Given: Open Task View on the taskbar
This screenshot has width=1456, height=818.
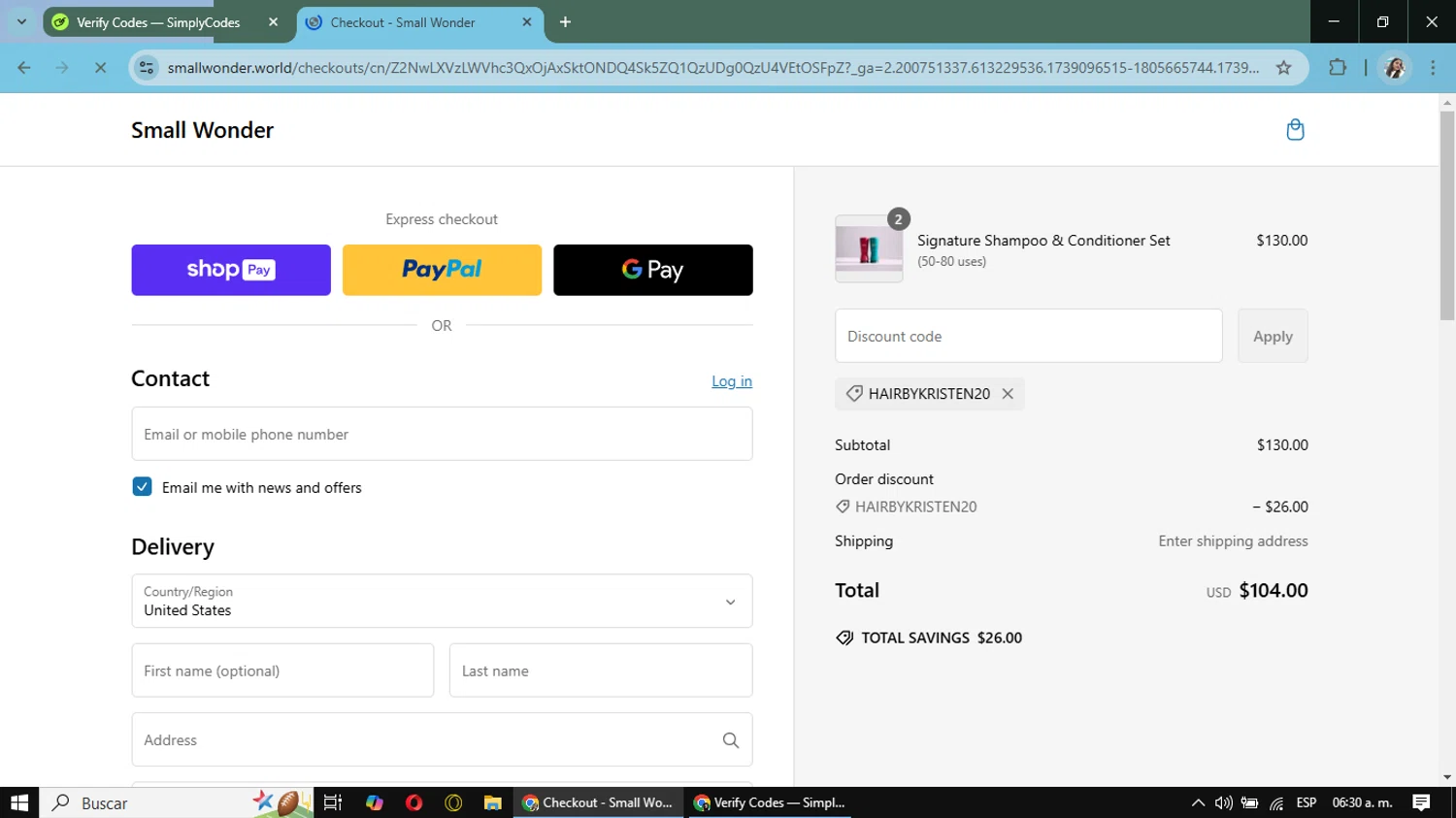Looking at the screenshot, I should [x=333, y=802].
